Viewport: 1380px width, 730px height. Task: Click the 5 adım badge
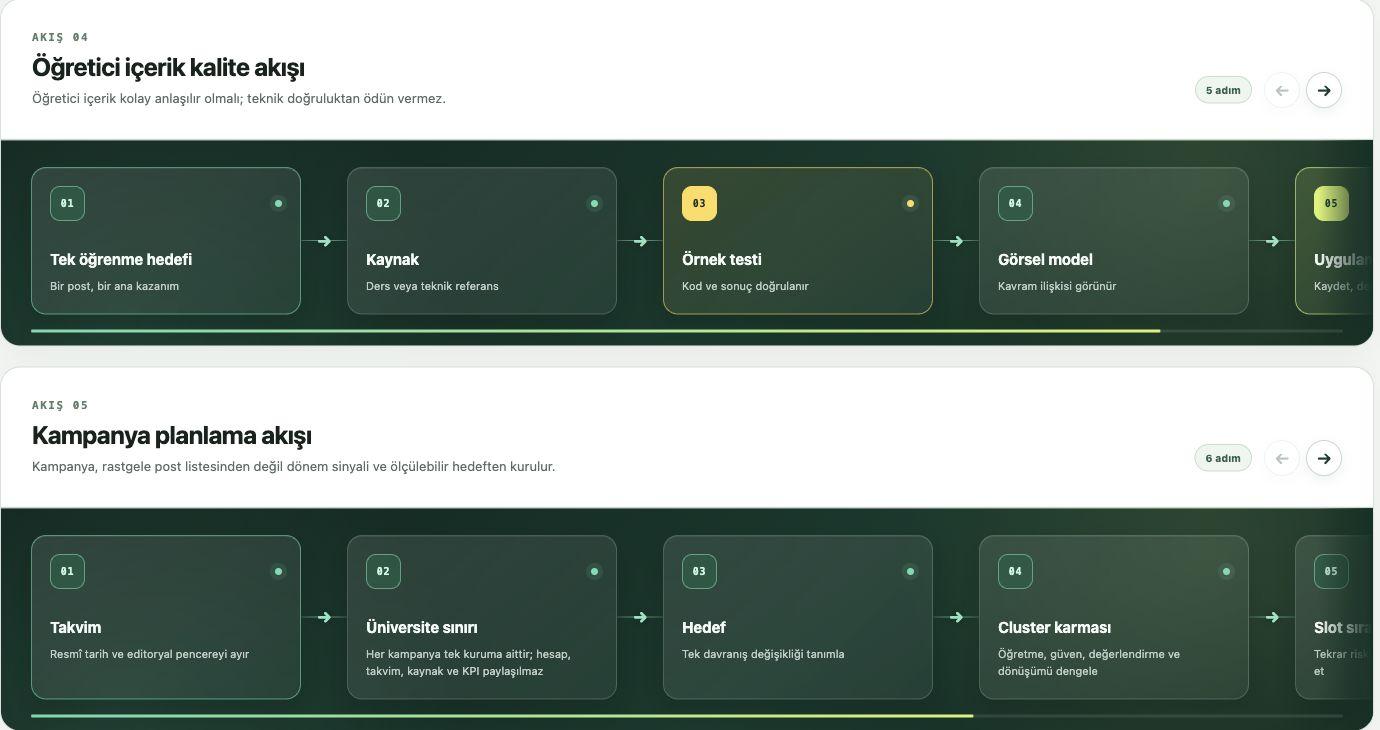(1223, 90)
